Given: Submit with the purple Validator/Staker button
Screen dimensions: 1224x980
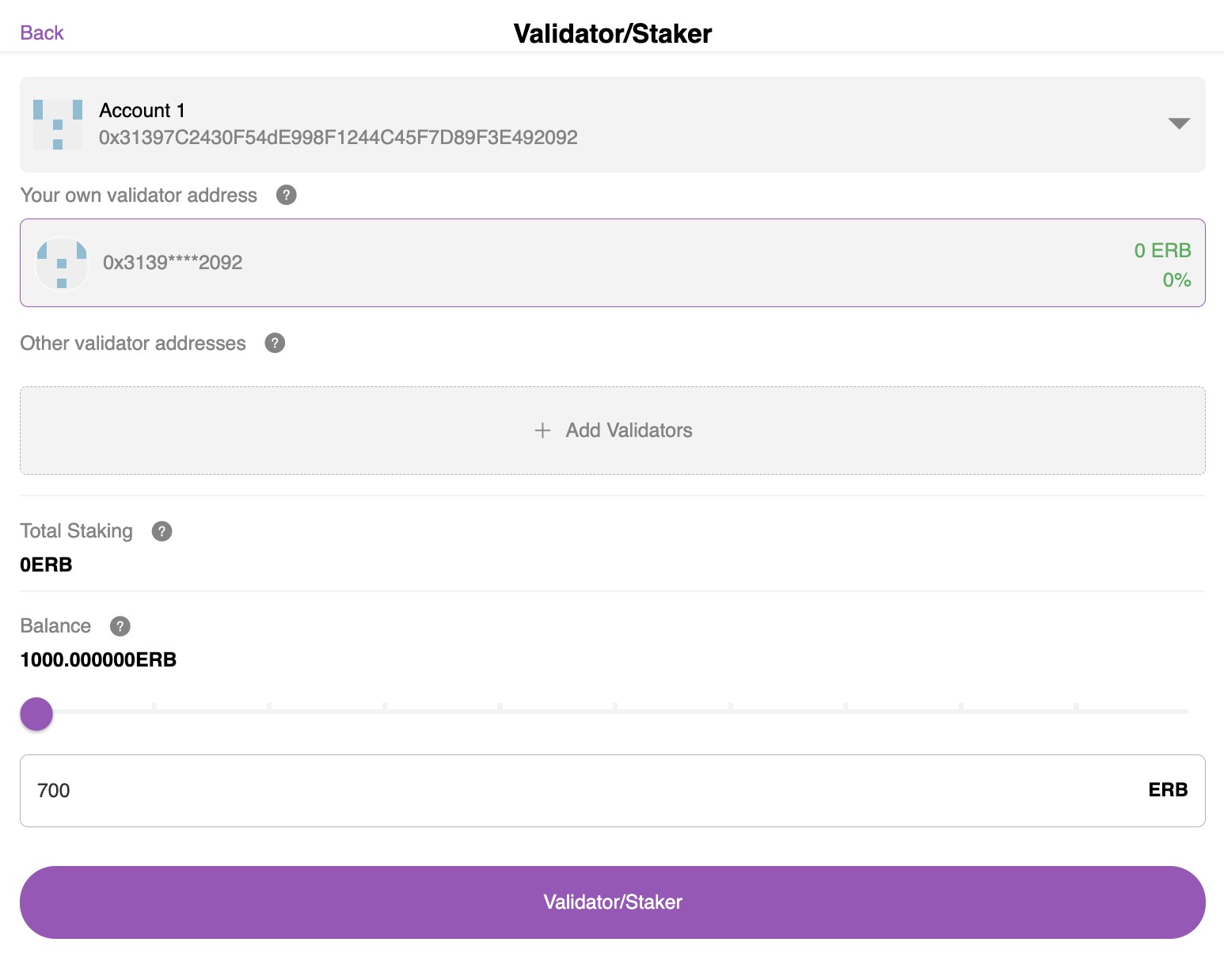Looking at the screenshot, I should (613, 902).
